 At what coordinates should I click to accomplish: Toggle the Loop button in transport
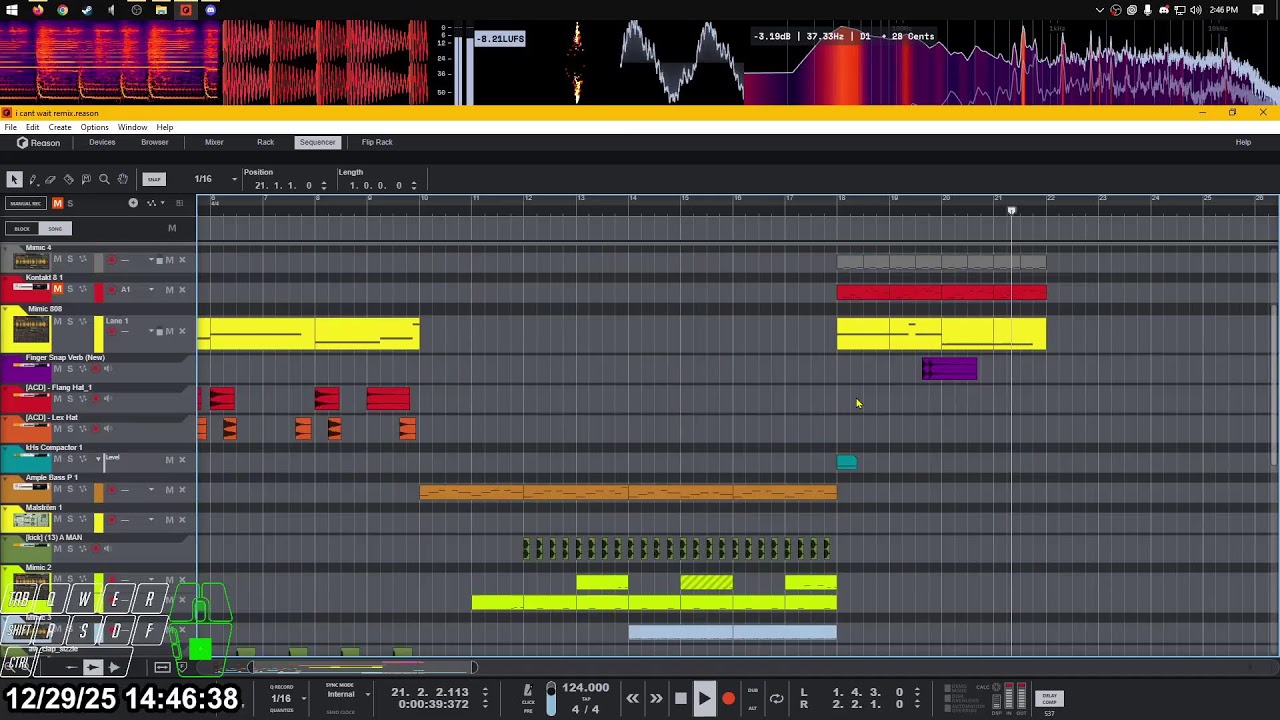tap(776, 699)
